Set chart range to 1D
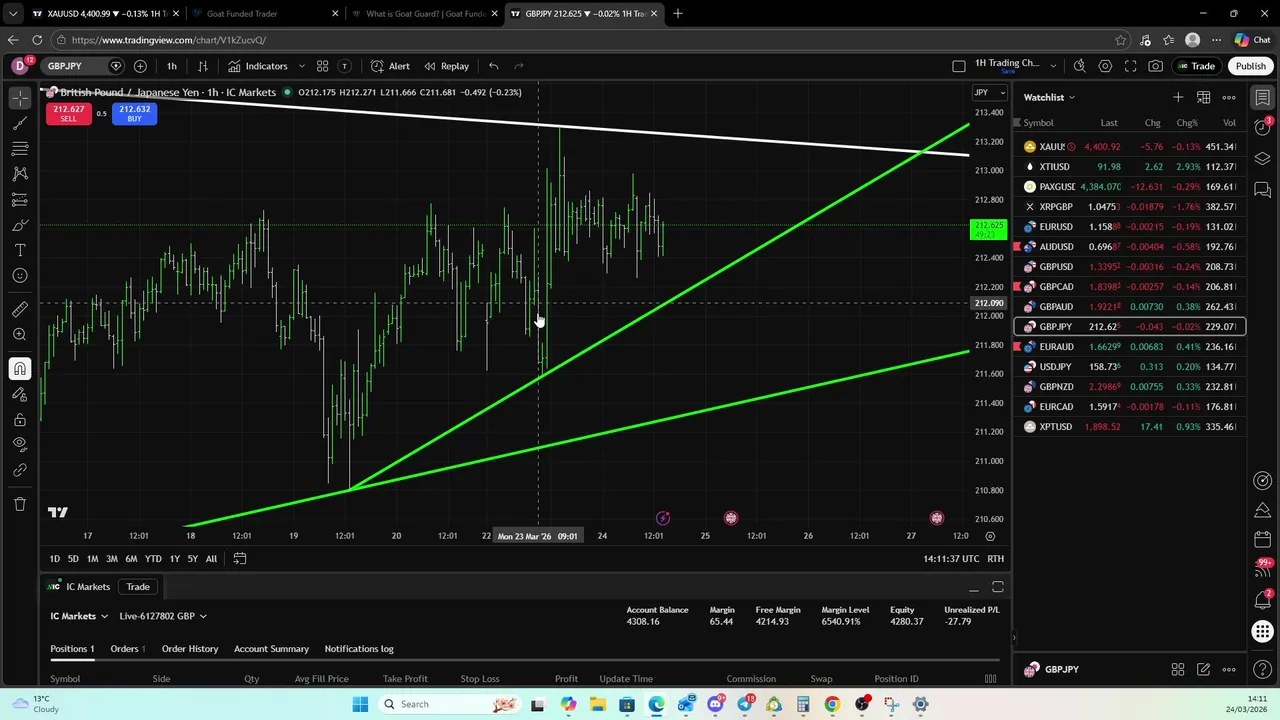The width and height of the screenshot is (1280, 720). (55, 559)
